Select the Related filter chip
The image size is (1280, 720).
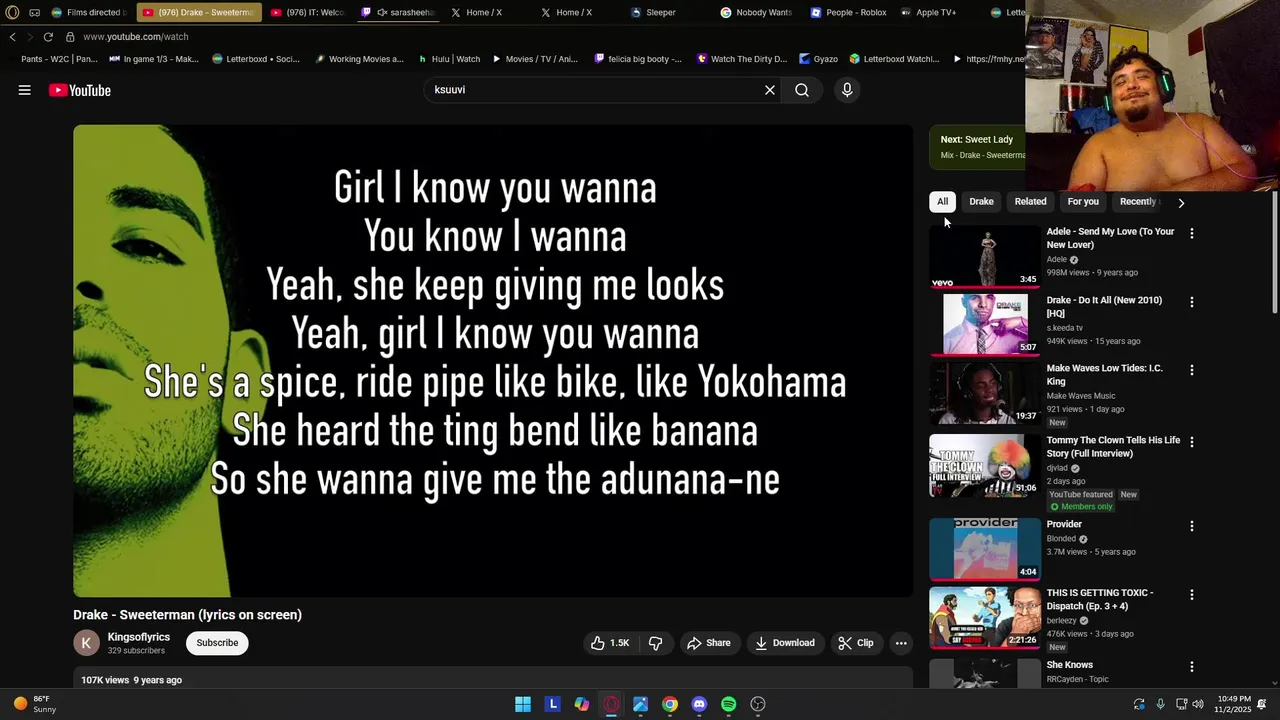tap(1030, 202)
